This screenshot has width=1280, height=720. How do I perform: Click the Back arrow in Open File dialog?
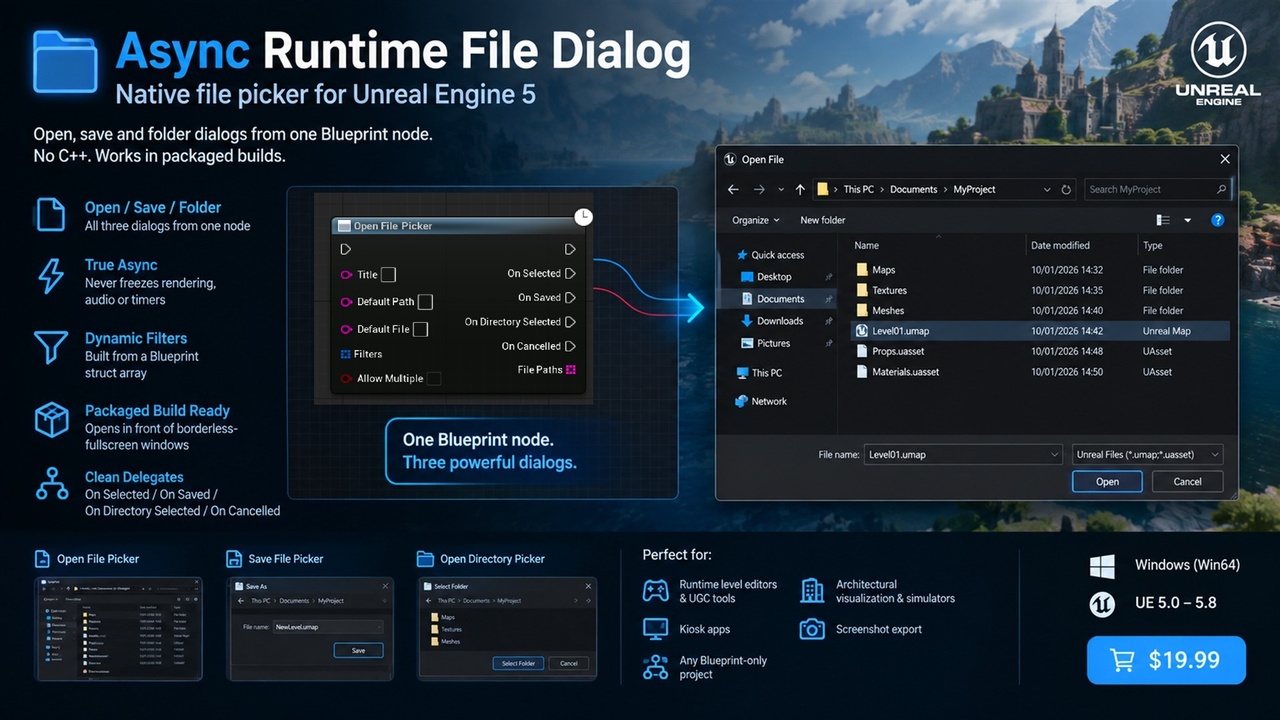tap(733, 189)
